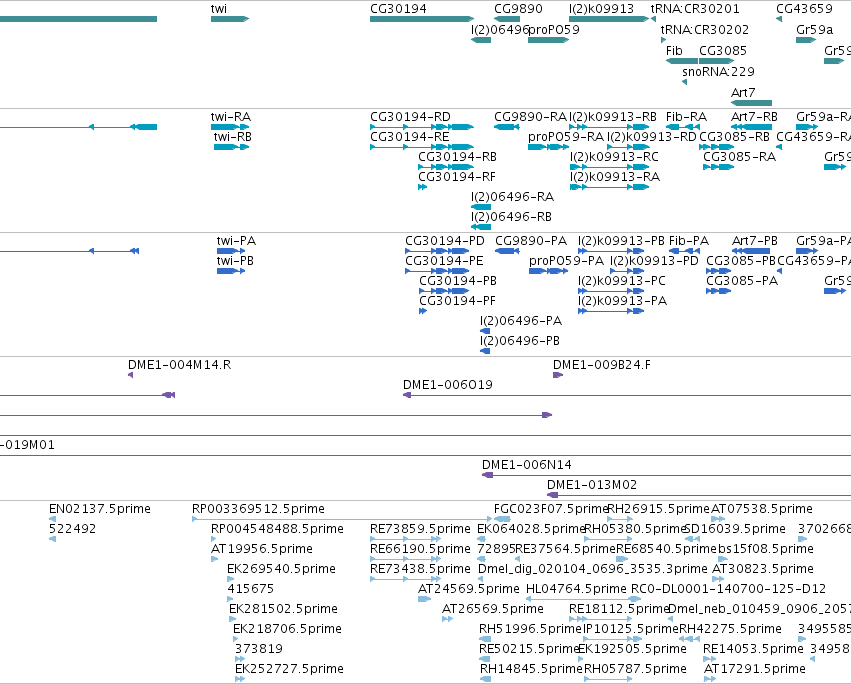
Task: Click transcript l(2)06496-RA
Action: pyautogui.click(x=512, y=197)
